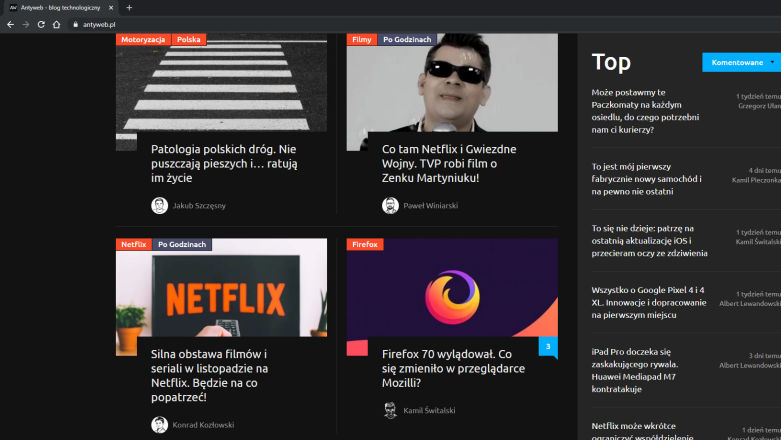The image size is (781, 440).
Task: Select the Antyweb - blog technologiczny tab
Action: (x=61, y=7)
